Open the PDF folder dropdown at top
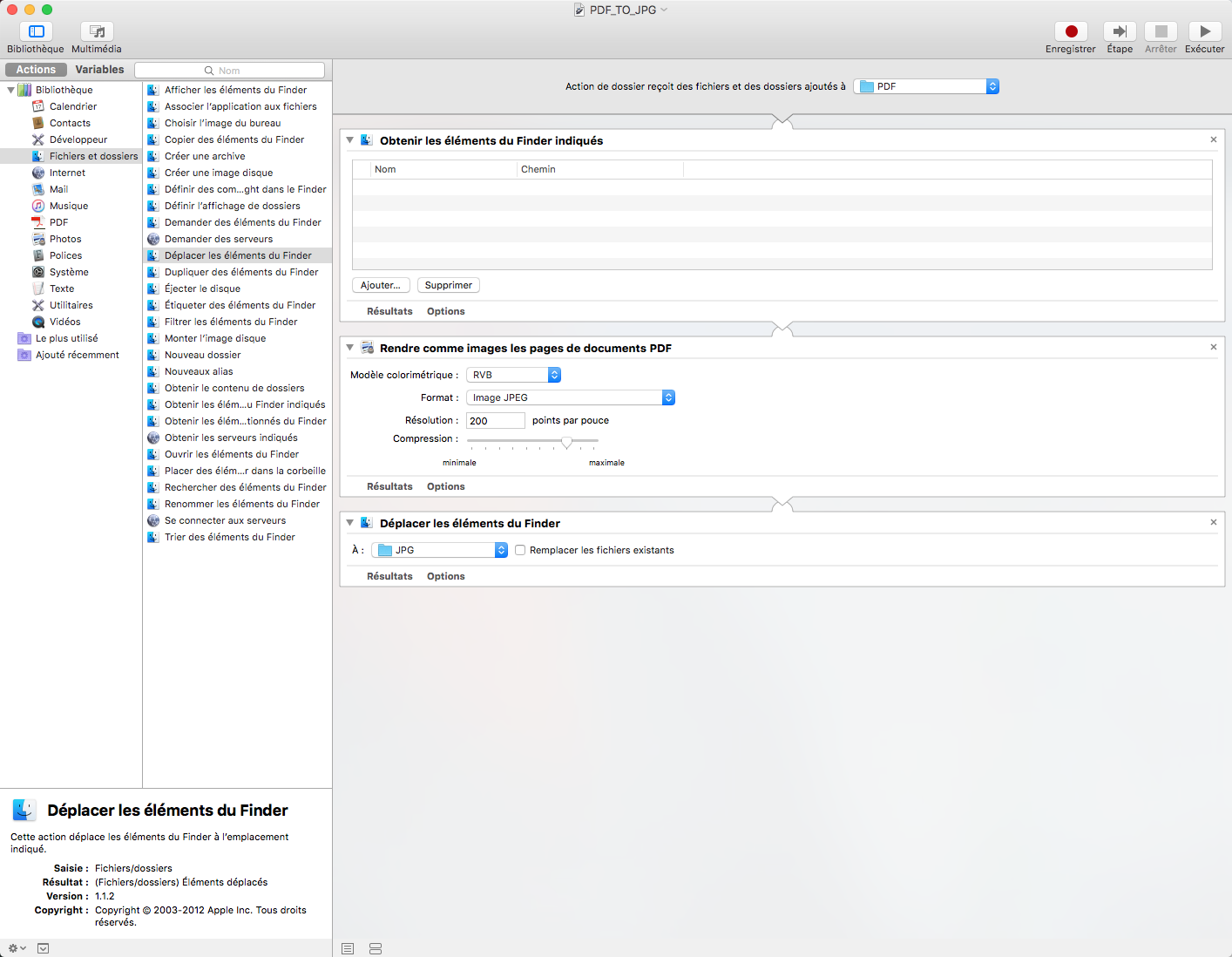The width and height of the screenshot is (1232, 957). [926, 86]
